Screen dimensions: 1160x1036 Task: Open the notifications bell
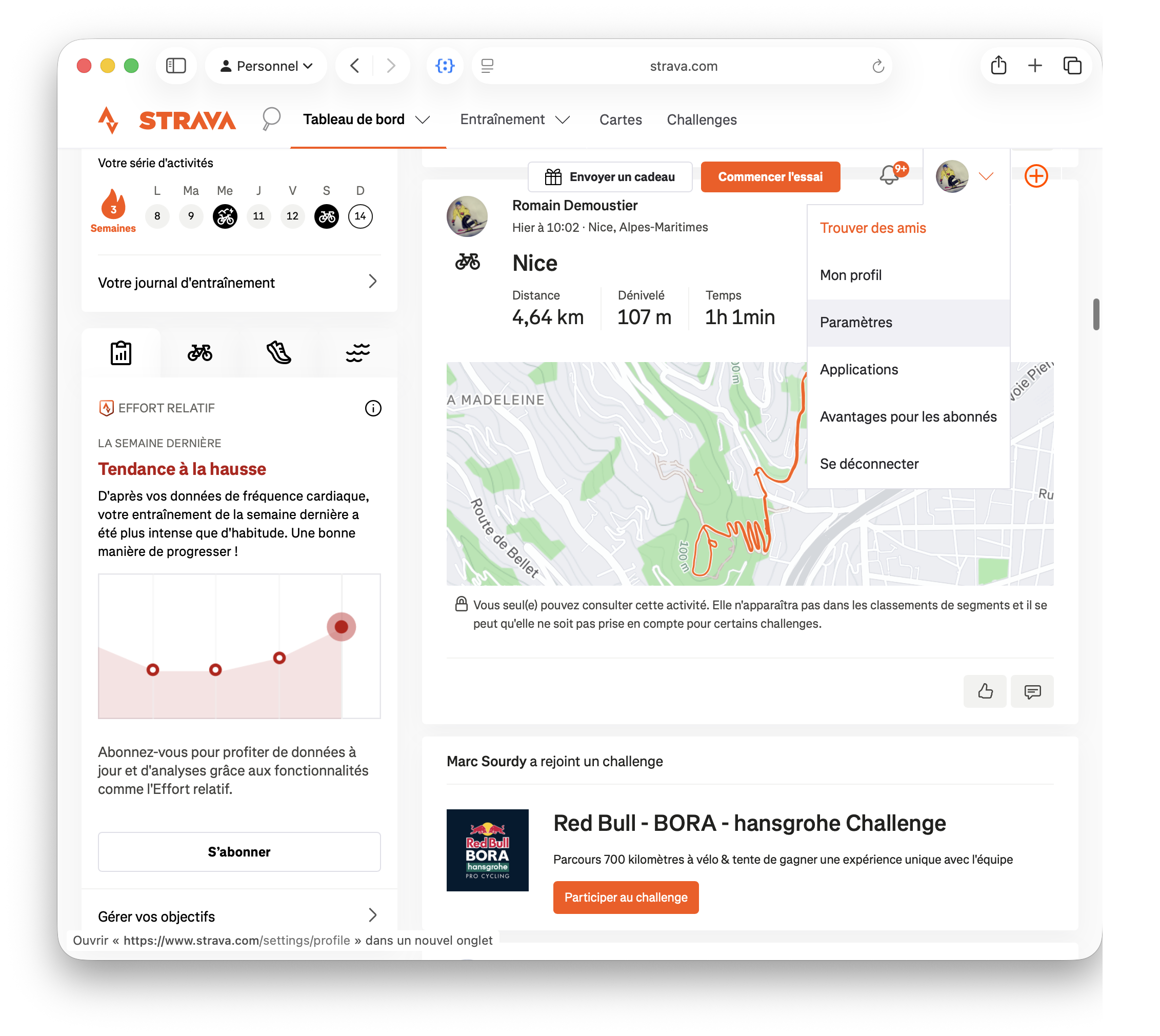coord(890,175)
